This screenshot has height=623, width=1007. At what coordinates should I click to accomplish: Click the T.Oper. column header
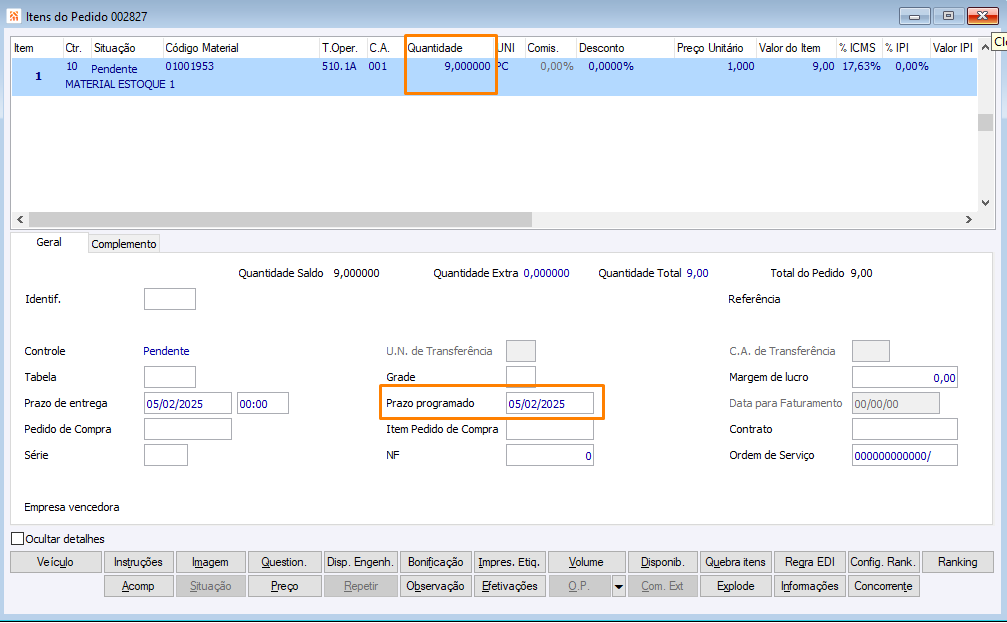coord(343,48)
